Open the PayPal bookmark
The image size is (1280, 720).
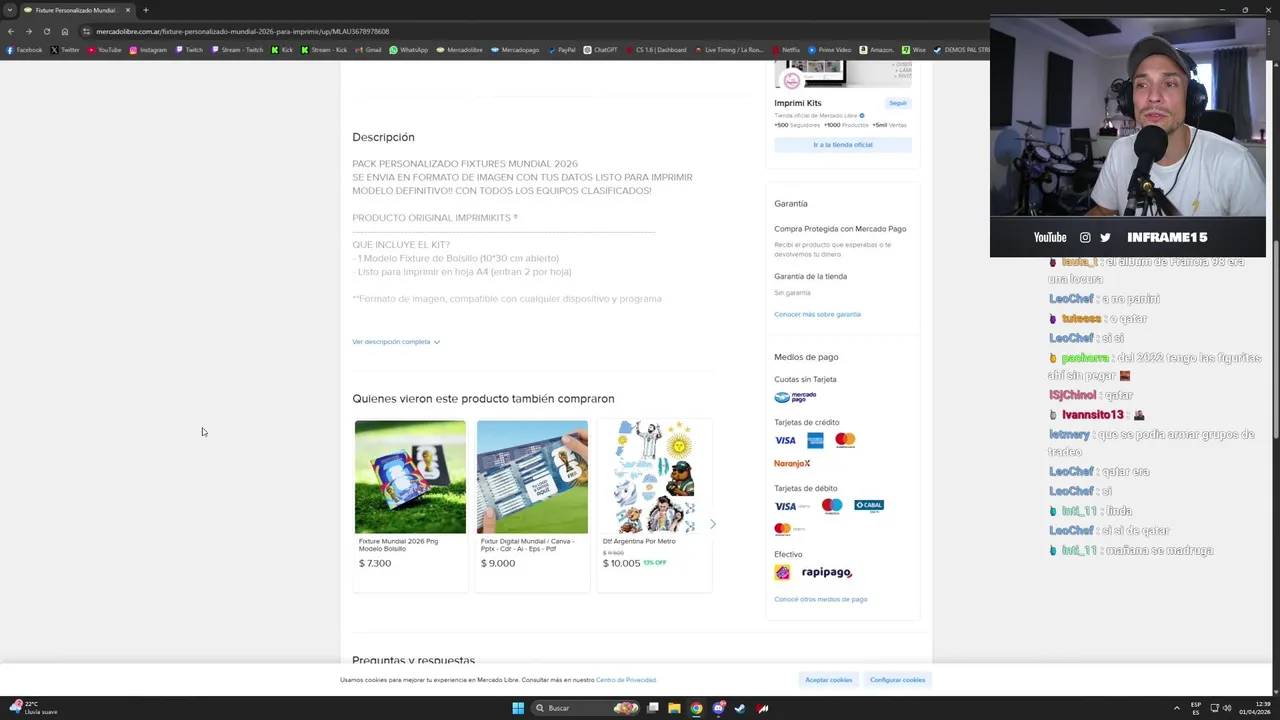coord(561,50)
